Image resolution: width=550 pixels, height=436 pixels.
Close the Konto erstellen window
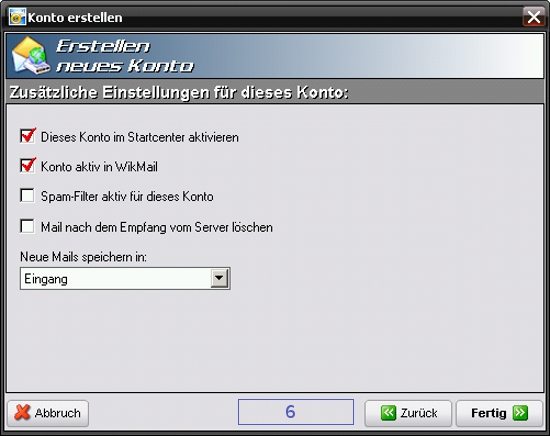point(534,16)
